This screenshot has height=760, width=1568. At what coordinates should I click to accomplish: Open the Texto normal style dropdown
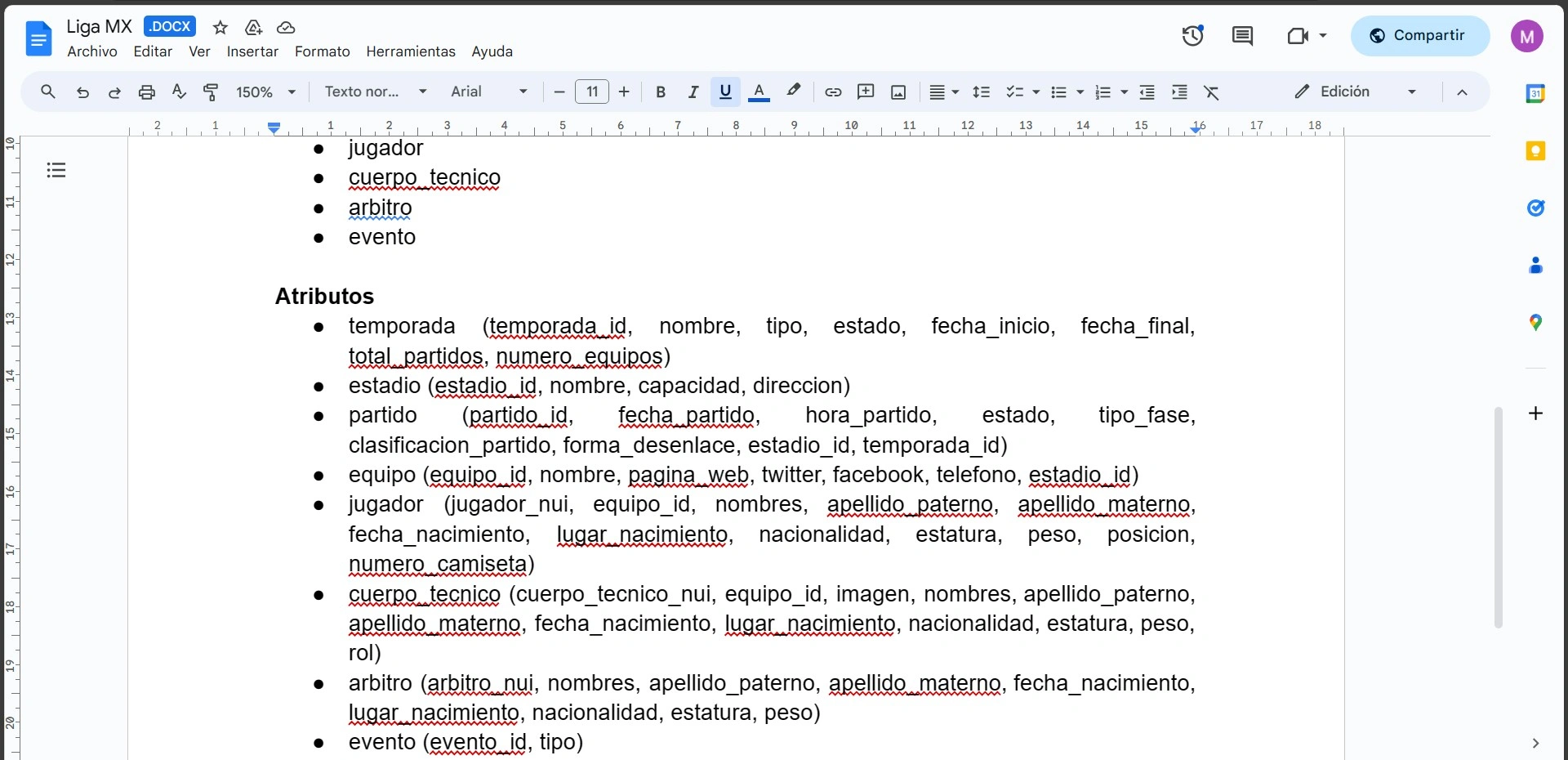376,92
